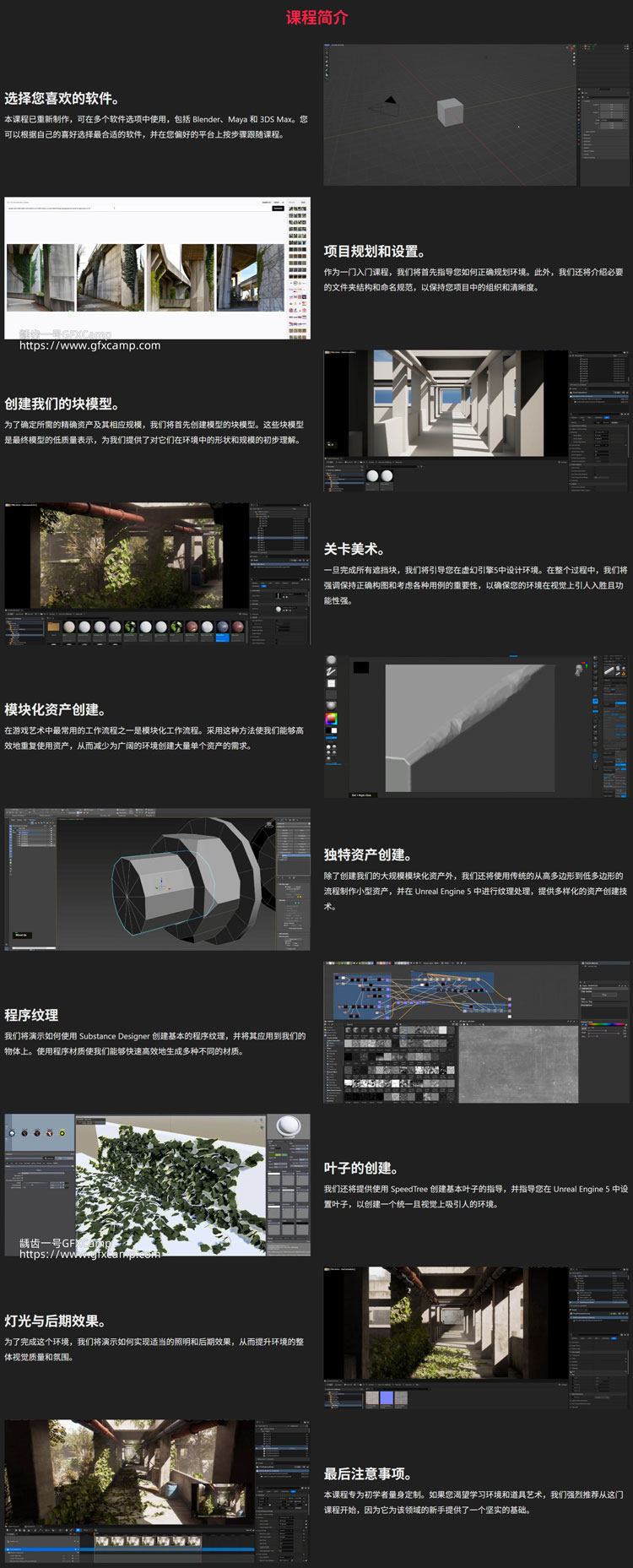Click the 叶子的创建 heading

(x=361, y=1168)
